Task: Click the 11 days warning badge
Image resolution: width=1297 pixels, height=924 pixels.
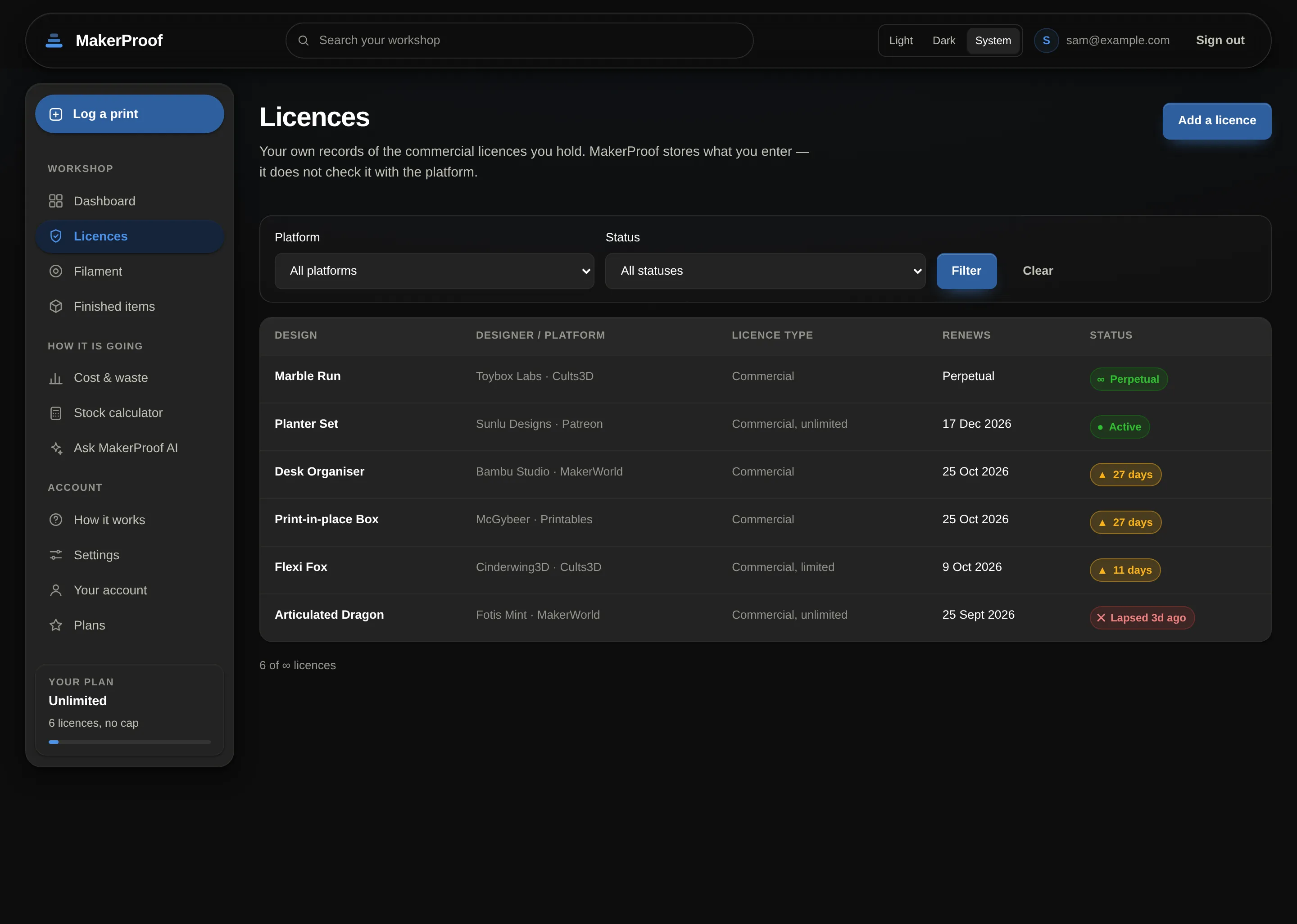Action: [x=1125, y=570]
